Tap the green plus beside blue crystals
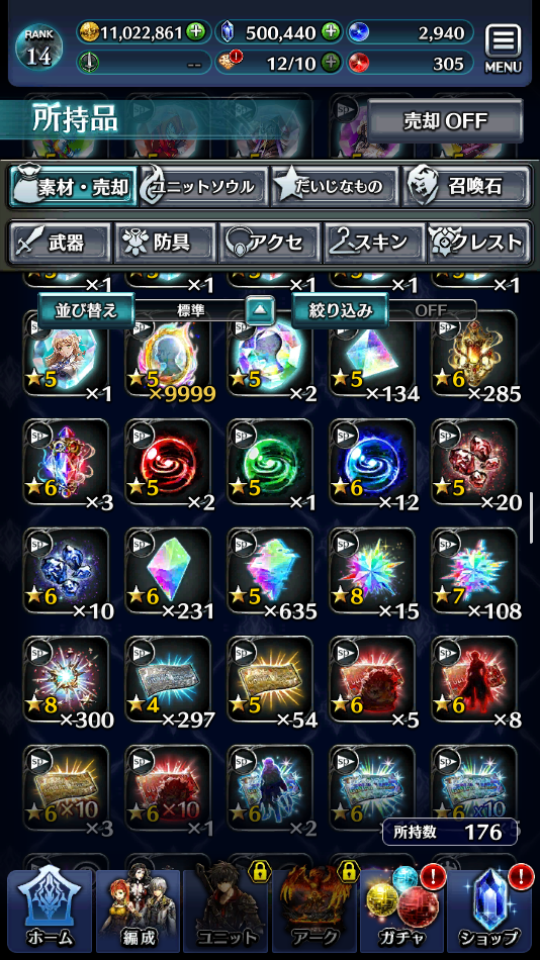The image size is (540, 960). (x=331, y=32)
